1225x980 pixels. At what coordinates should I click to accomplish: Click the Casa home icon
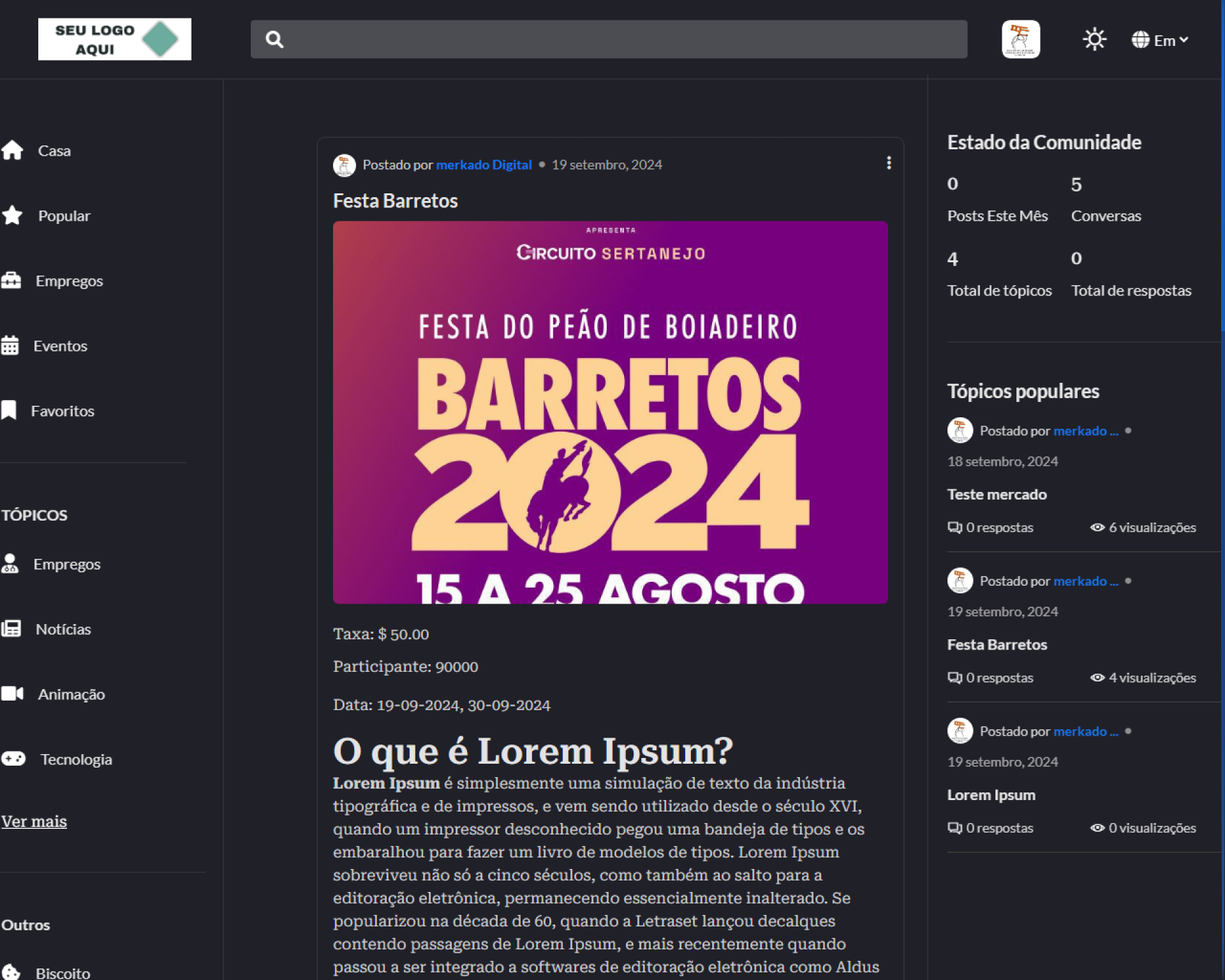12,151
